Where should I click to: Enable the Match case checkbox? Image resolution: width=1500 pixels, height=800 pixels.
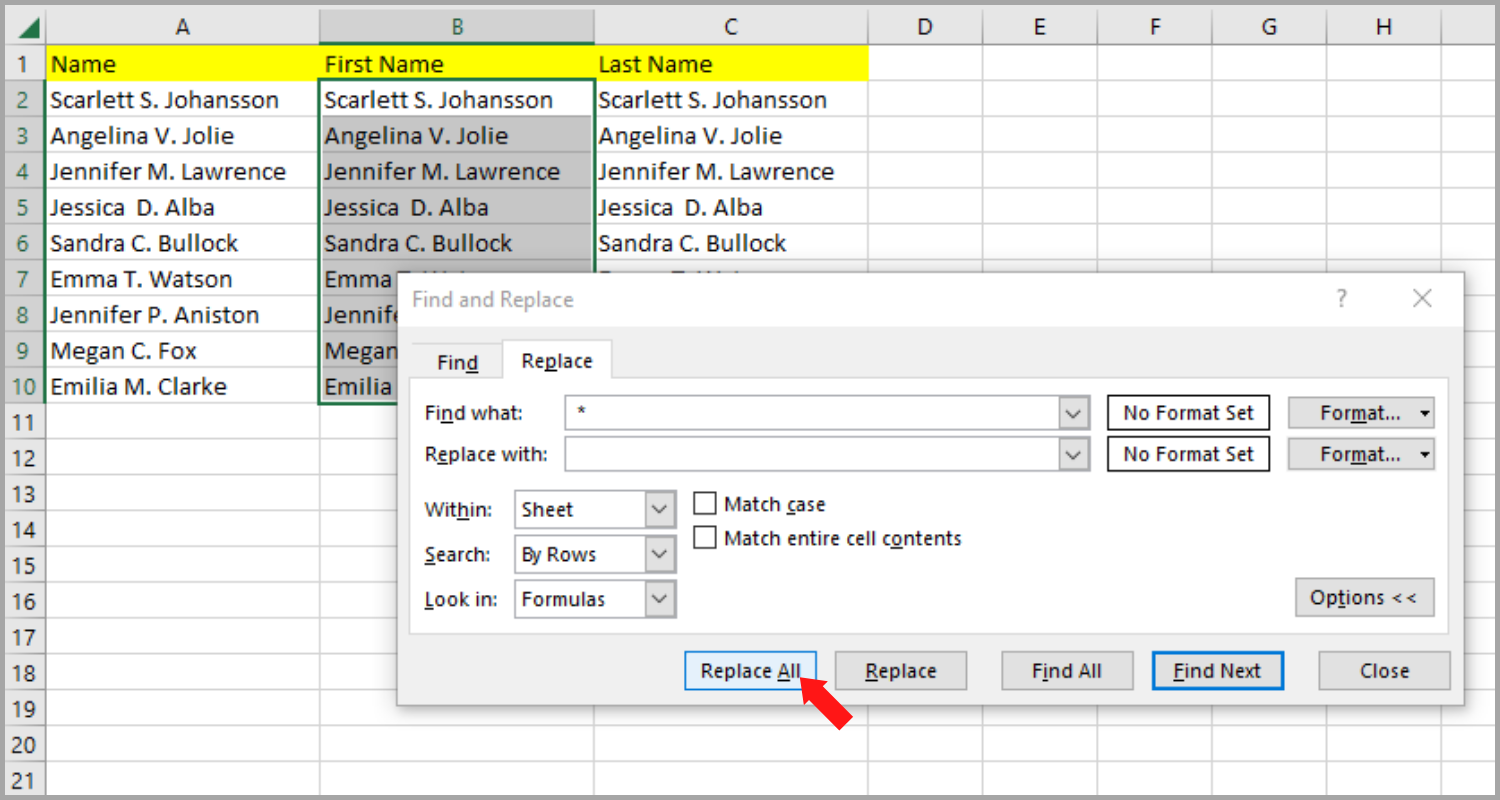pyautogui.click(x=704, y=503)
